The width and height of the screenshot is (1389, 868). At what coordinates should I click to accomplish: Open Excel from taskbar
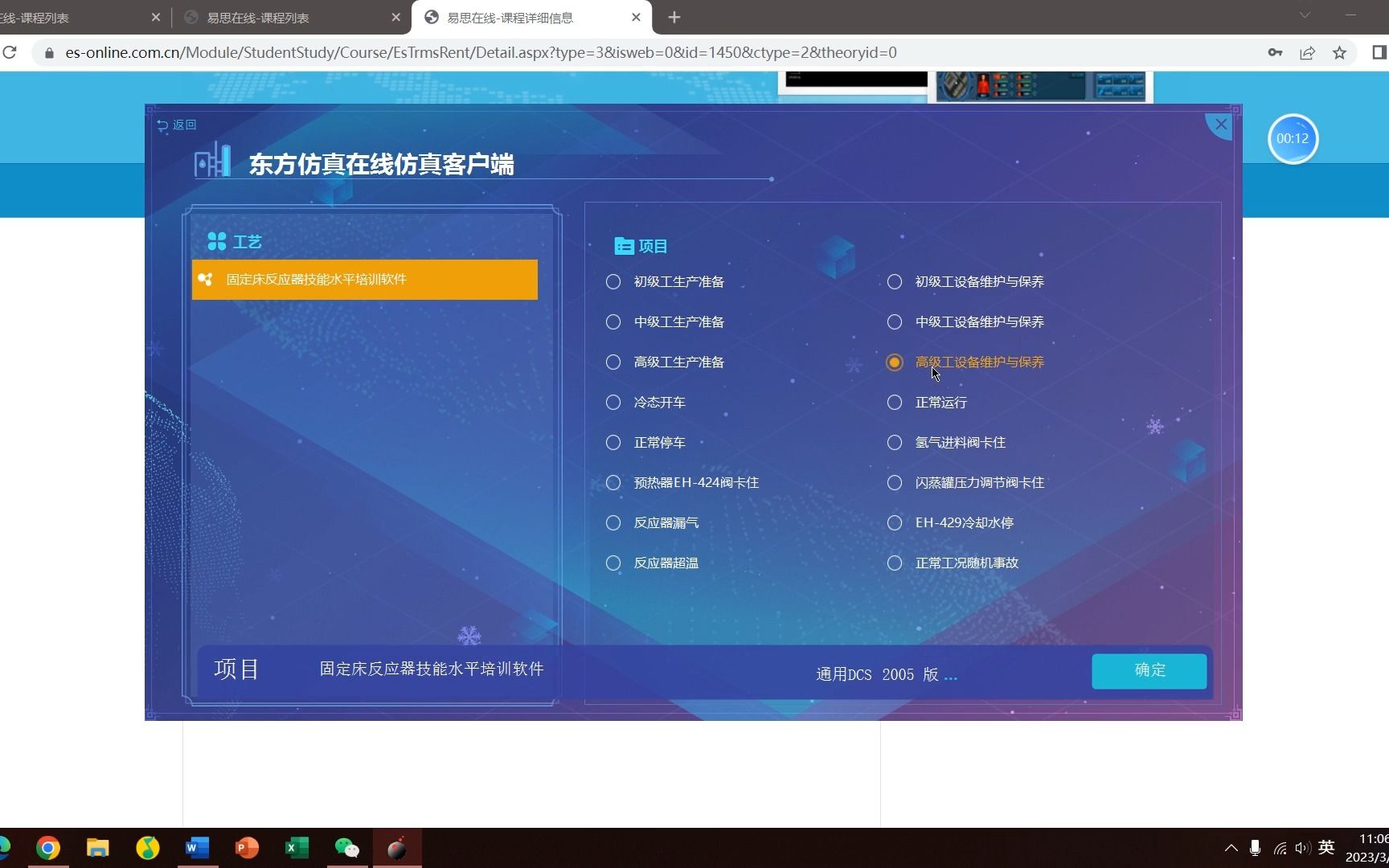tap(297, 848)
